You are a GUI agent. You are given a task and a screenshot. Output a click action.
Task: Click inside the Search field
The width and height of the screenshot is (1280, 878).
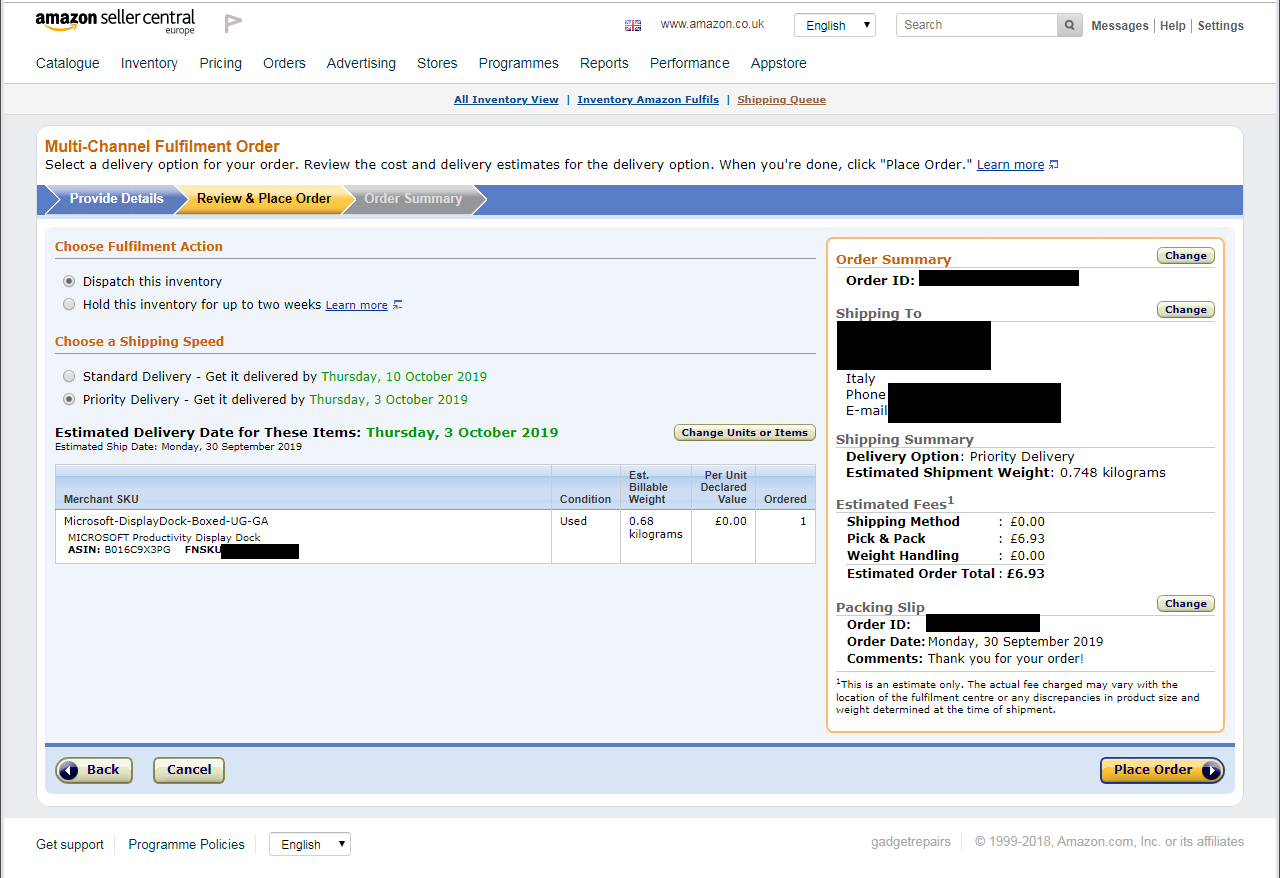pos(977,25)
